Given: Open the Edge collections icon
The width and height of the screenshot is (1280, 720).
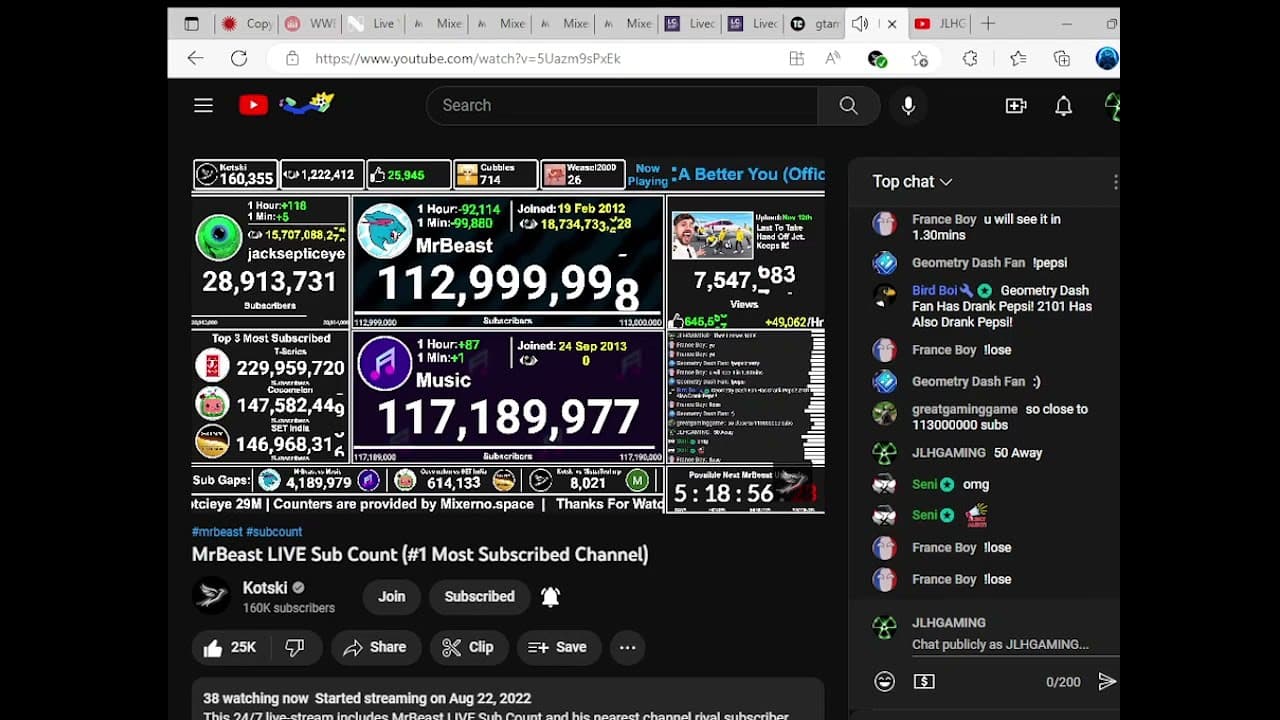Looking at the screenshot, I should coord(1062,58).
